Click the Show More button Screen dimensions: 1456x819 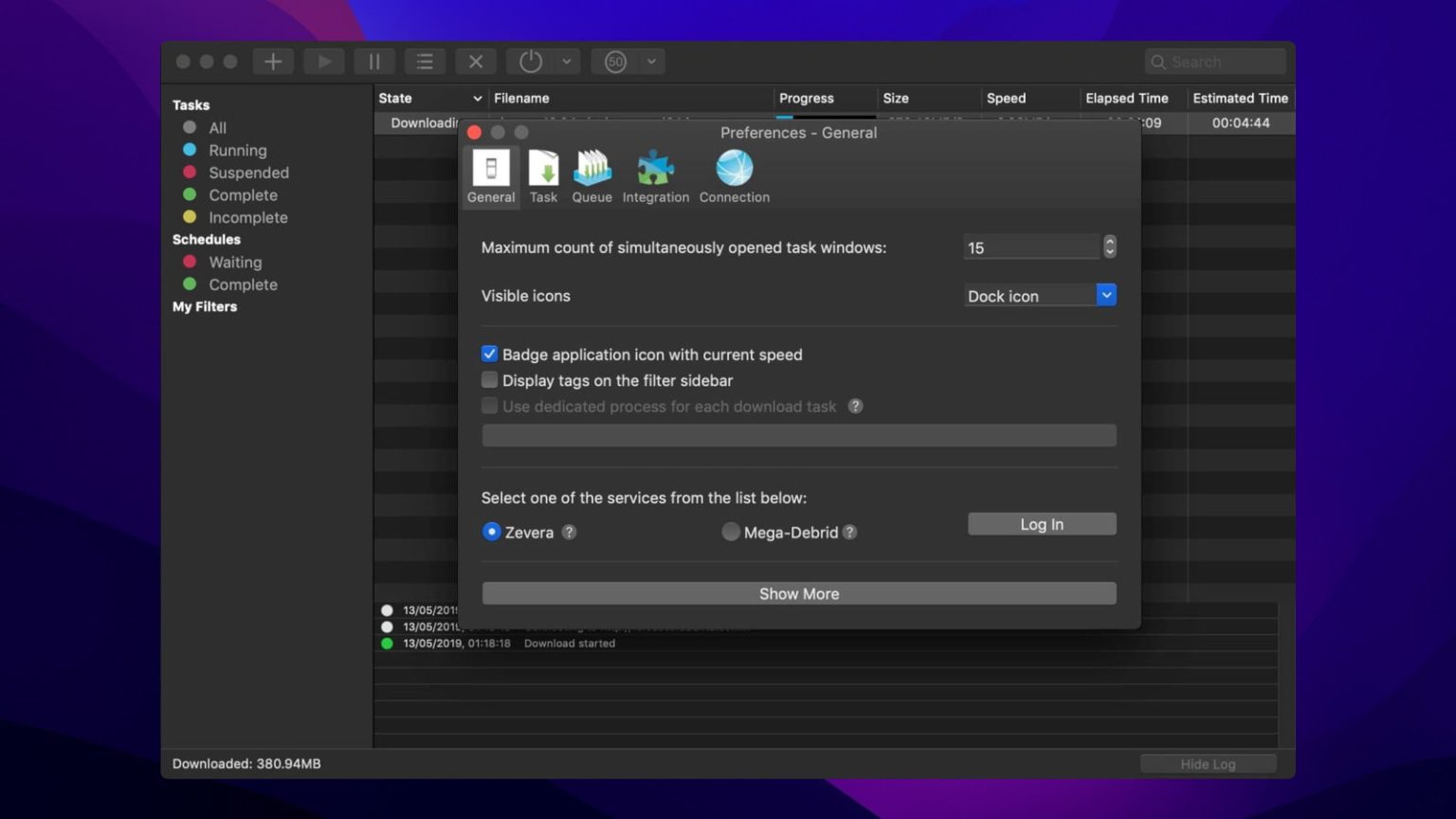pos(798,592)
